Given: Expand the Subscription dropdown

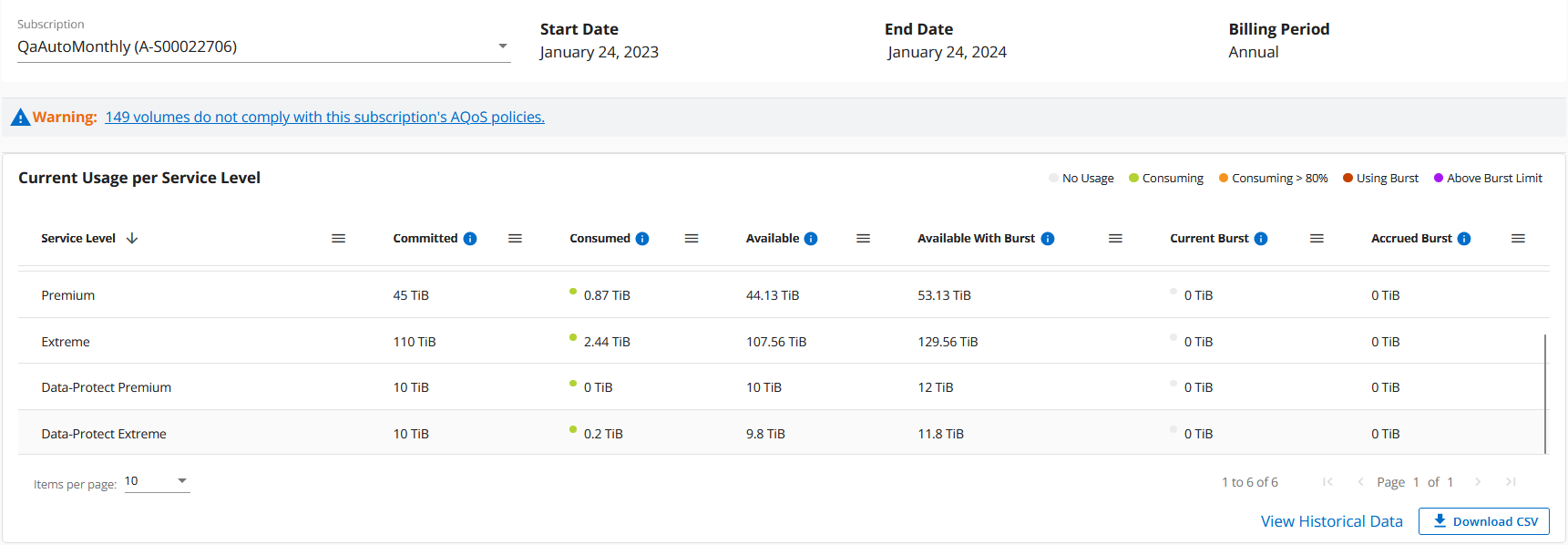Looking at the screenshot, I should (x=502, y=46).
